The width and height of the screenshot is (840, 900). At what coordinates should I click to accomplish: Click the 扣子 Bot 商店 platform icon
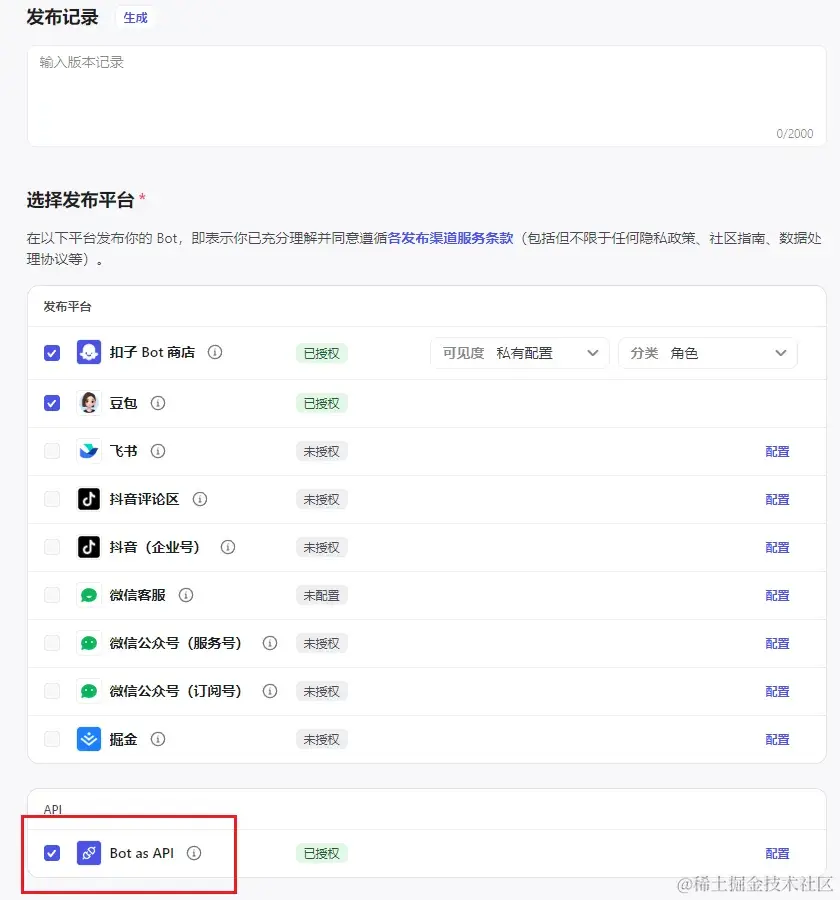[x=89, y=352]
